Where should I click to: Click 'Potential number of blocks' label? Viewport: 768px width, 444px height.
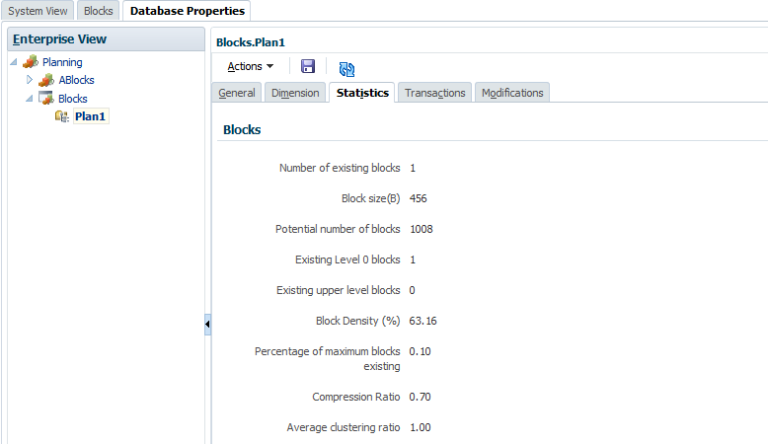click(x=337, y=229)
